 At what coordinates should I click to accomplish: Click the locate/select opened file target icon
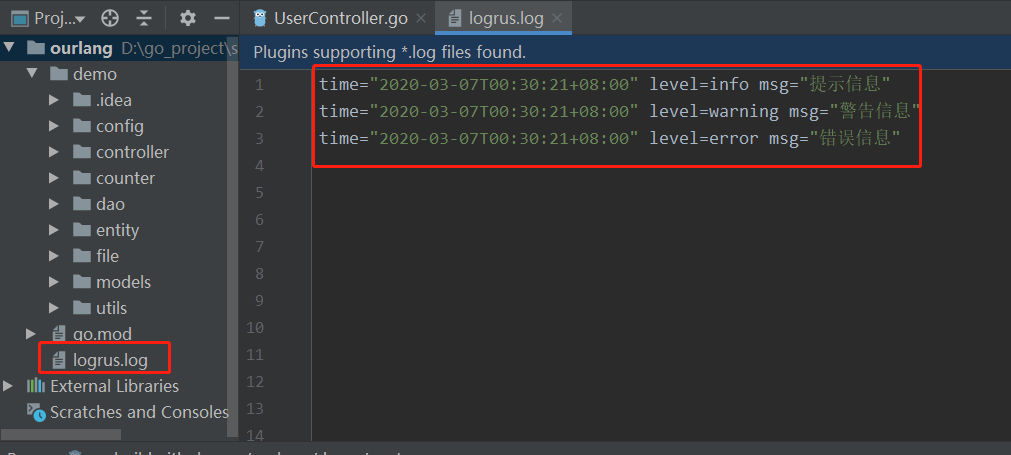[110, 19]
